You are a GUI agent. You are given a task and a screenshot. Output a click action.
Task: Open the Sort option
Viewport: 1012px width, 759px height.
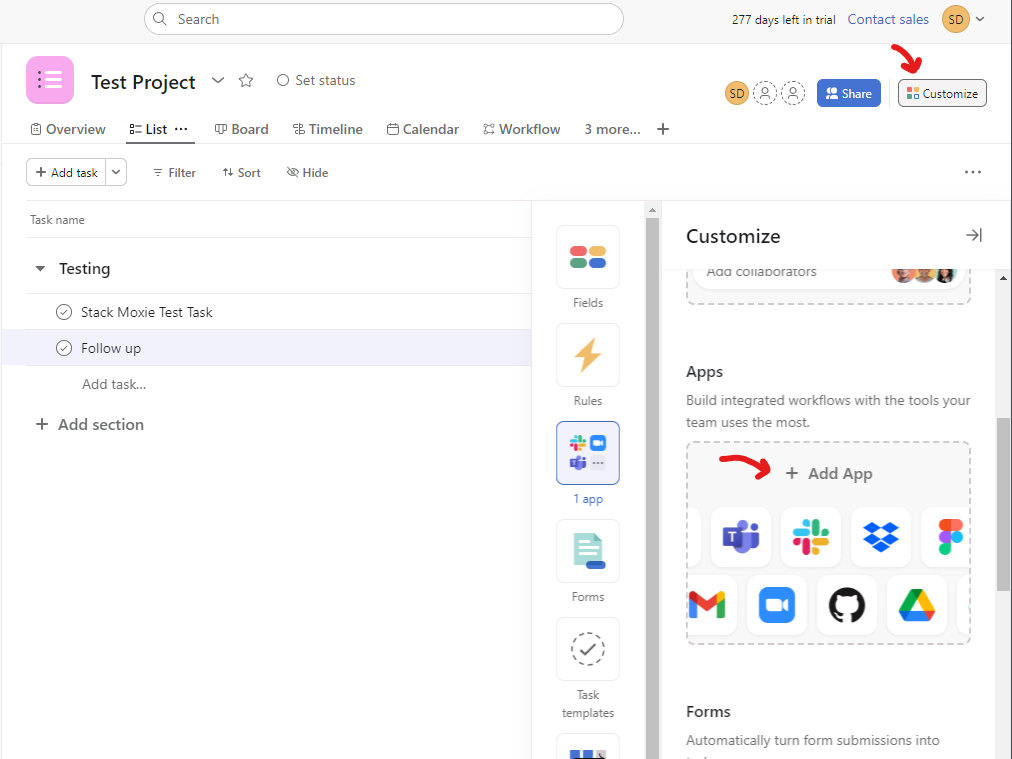[x=241, y=173]
